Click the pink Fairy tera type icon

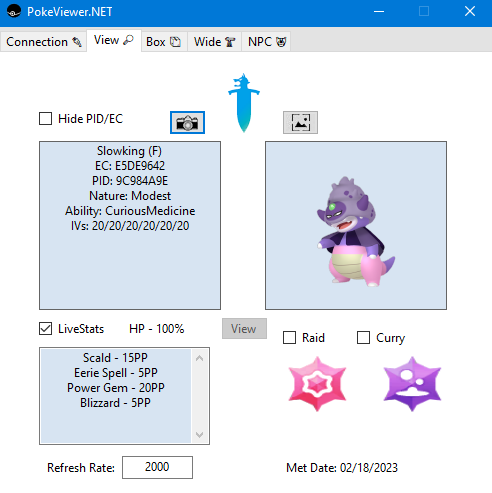pos(317,384)
